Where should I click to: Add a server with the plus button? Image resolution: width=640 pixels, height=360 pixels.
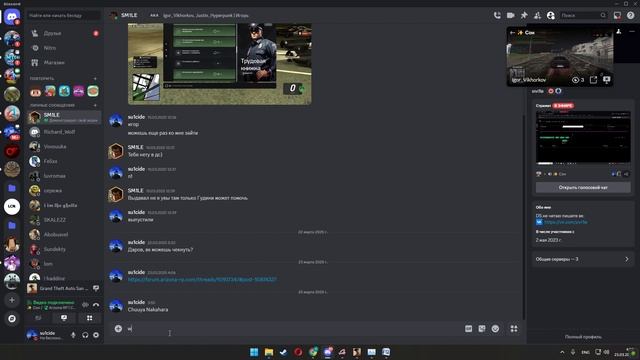pyautogui.click(x=12, y=300)
